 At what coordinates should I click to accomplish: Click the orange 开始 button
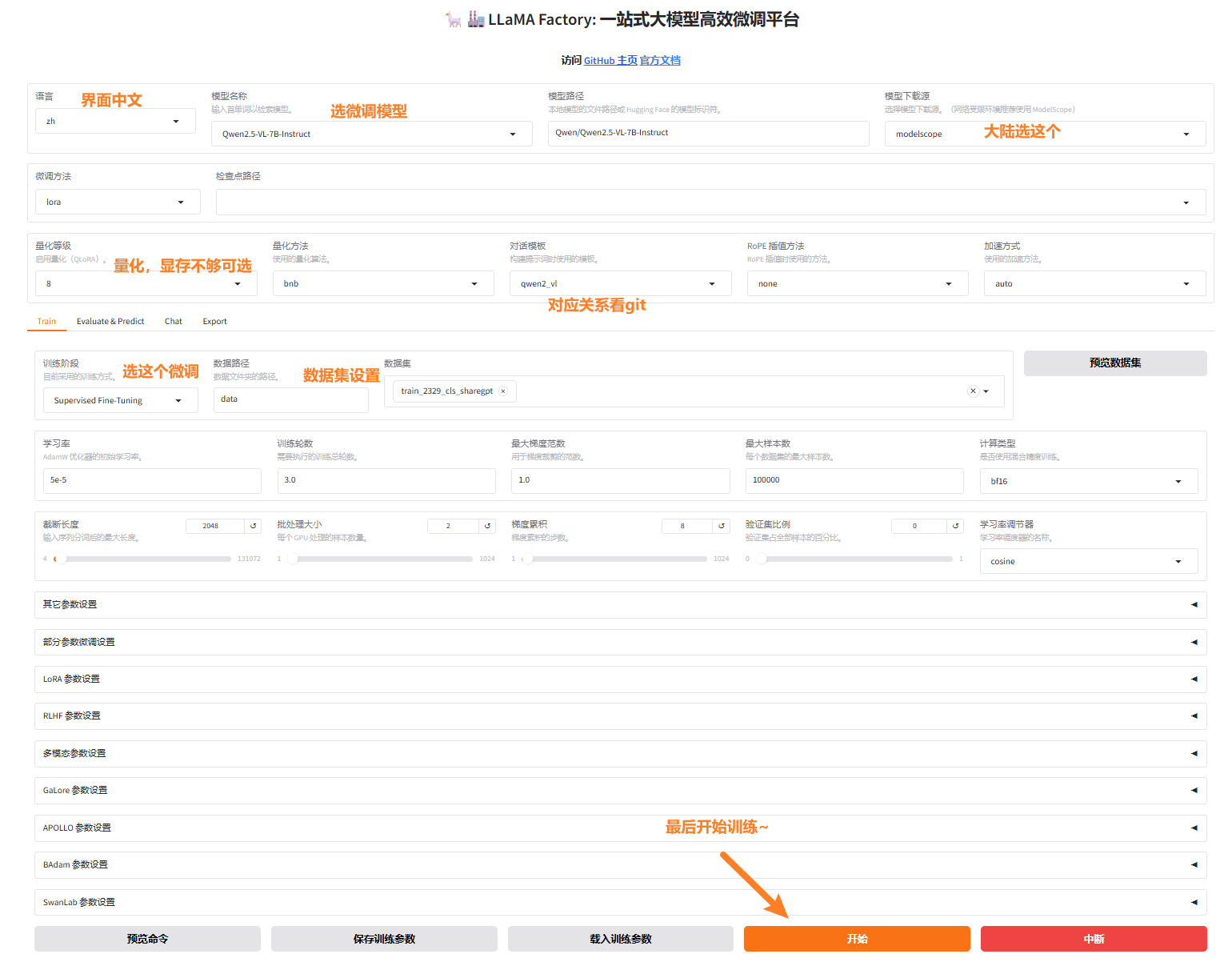[857, 939]
